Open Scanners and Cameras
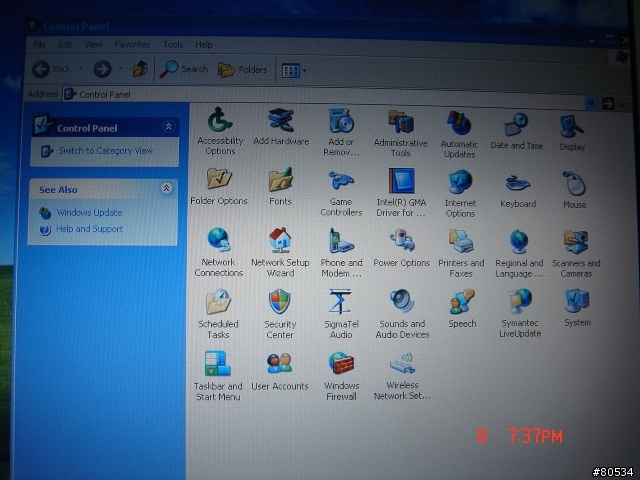This screenshot has width=640, height=480. (x=576, y=253)
